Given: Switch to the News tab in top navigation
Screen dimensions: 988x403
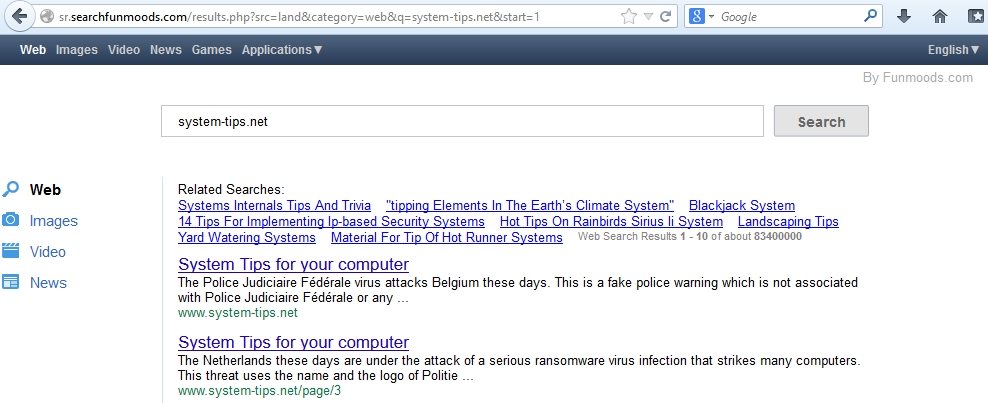Looking at the screenshot, I should (x=165, y=50).
